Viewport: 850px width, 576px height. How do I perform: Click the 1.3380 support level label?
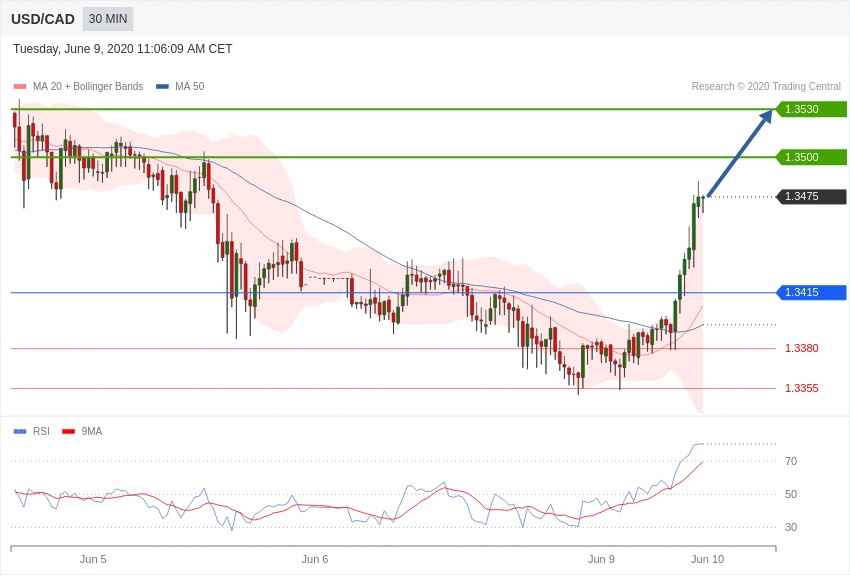coord(801,348)
